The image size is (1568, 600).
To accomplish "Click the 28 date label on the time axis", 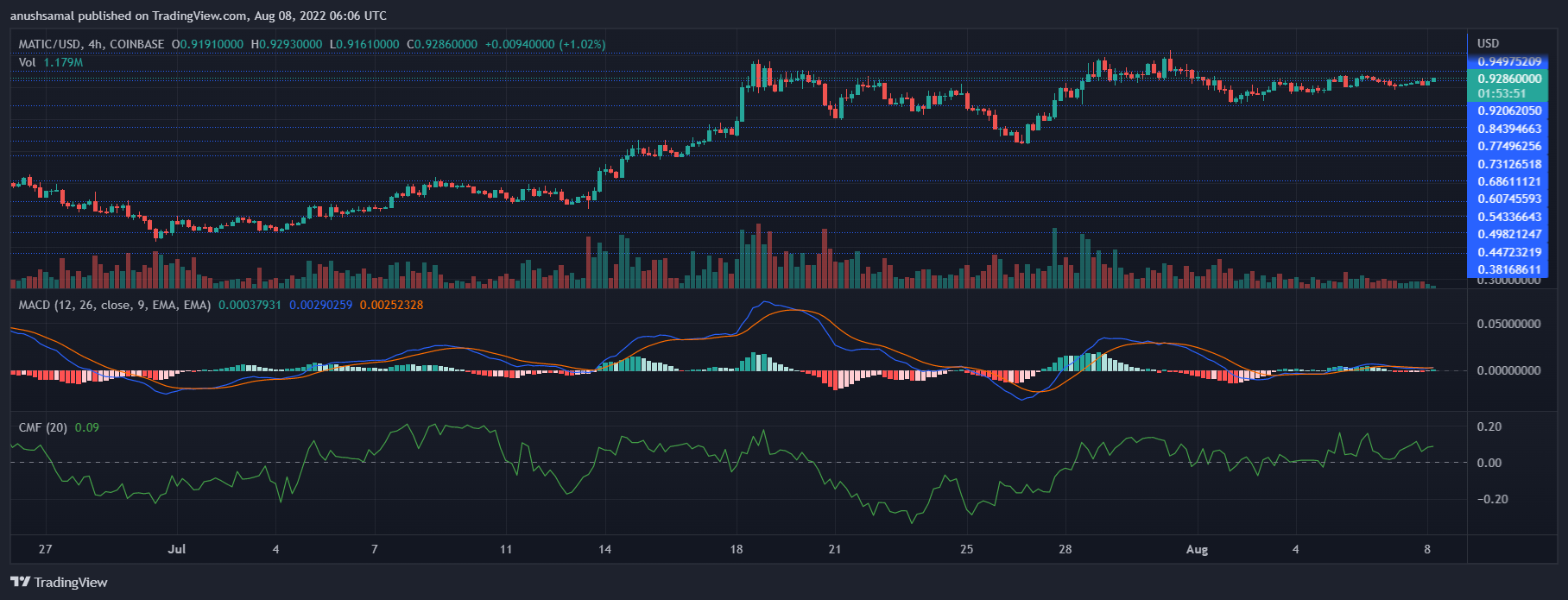I will pos(1065,549).
